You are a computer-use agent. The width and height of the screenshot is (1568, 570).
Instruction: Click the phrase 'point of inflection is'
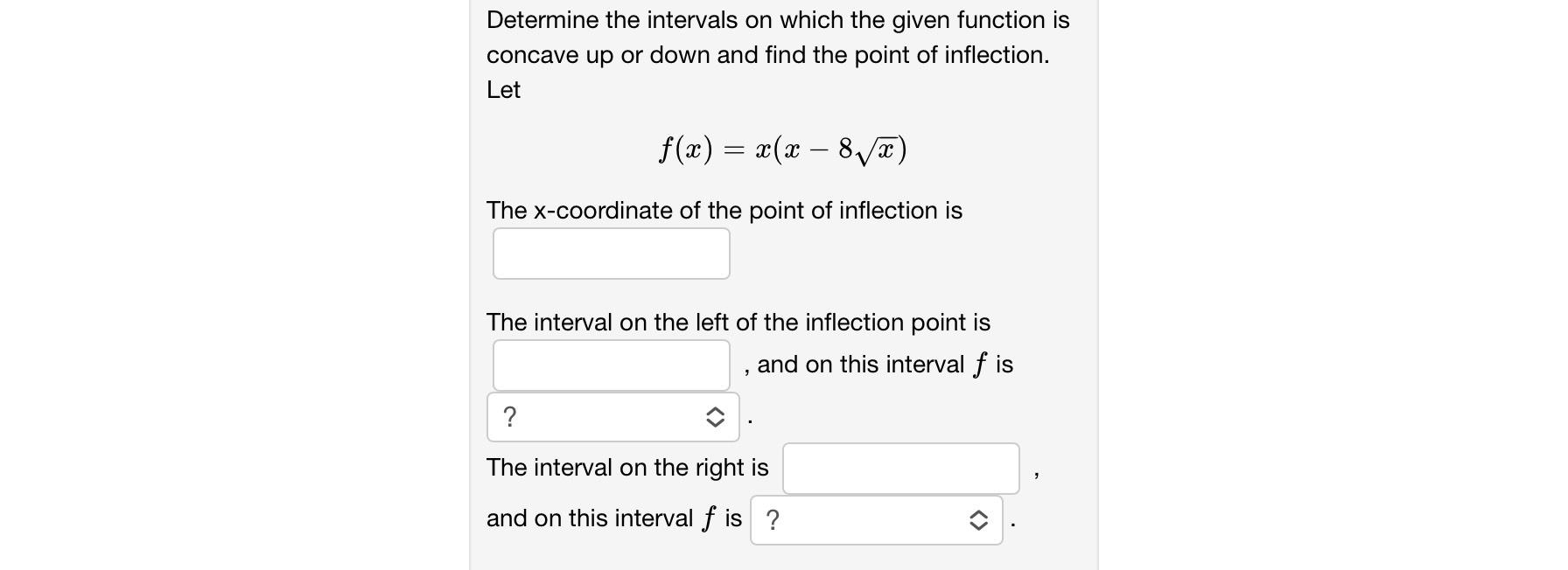click(x=853, y=211)
